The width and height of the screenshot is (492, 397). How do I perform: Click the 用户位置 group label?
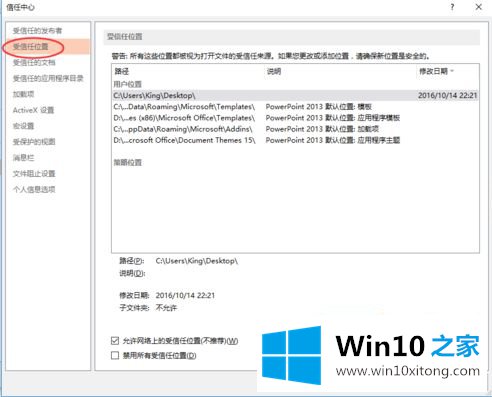128,84
